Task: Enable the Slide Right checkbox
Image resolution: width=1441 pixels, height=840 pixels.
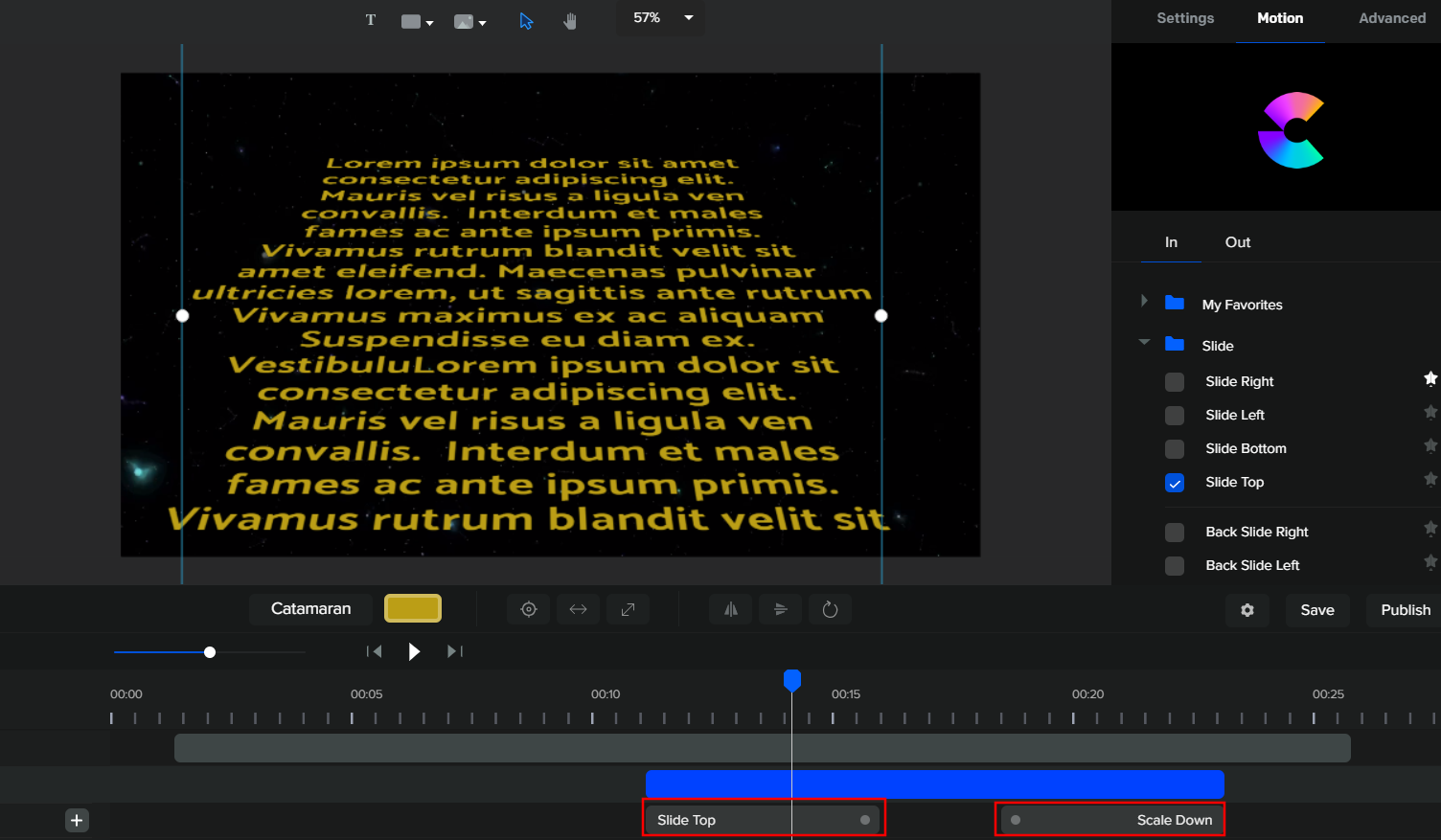Action: [x=1175, y=382]
